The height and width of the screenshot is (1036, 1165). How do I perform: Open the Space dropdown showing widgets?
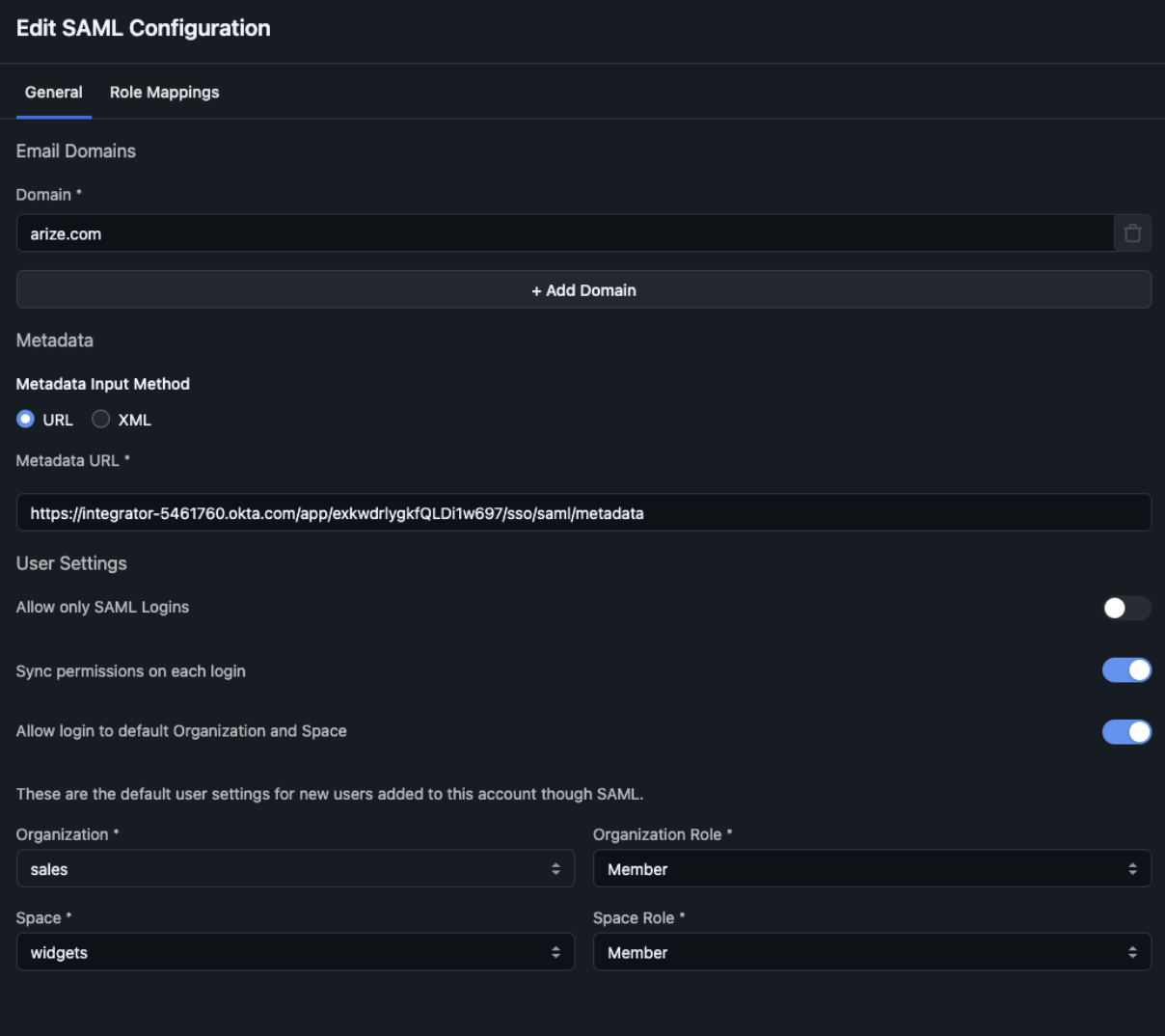click(289, 952)
